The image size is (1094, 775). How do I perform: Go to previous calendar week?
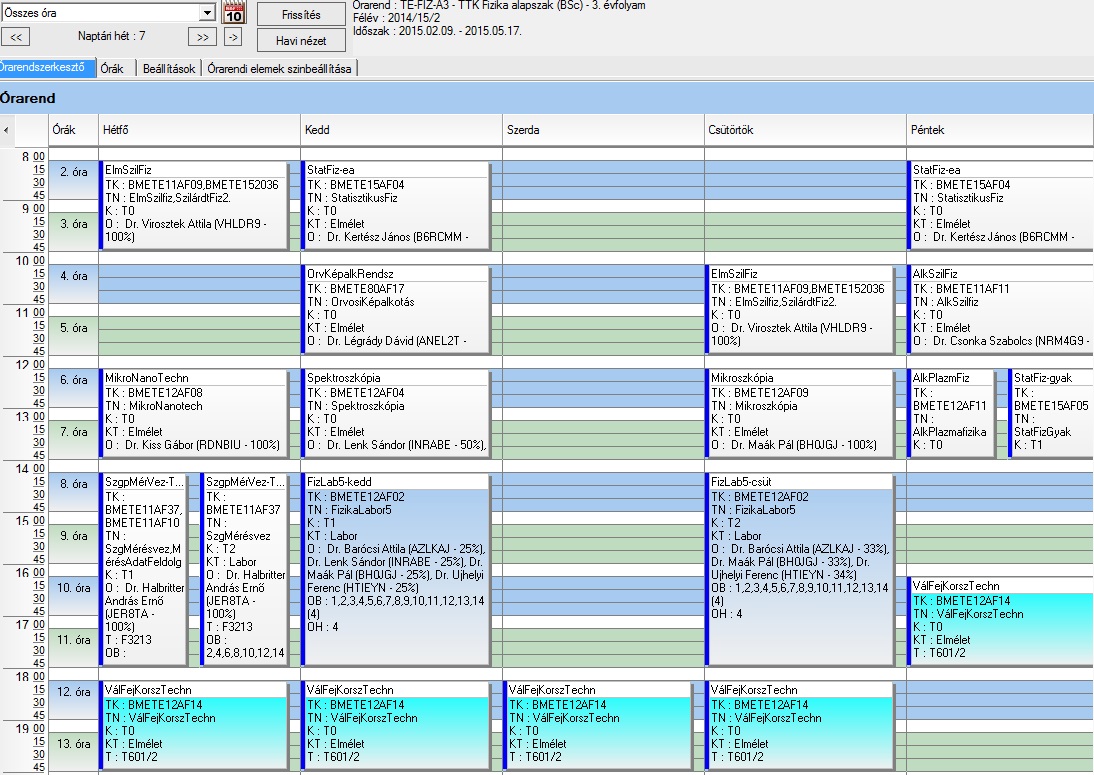coord(16,37)
